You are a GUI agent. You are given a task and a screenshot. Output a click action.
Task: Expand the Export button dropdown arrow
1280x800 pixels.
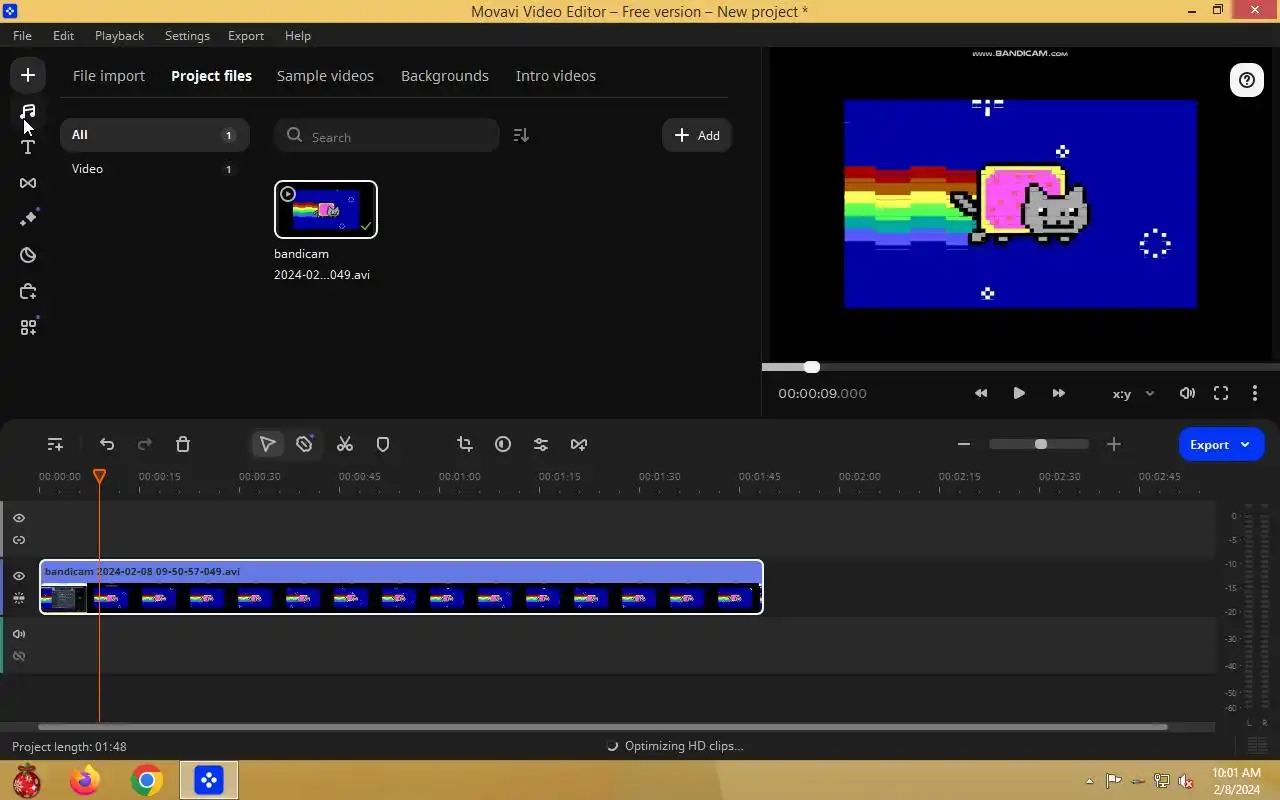click(x=1246, y=445)
